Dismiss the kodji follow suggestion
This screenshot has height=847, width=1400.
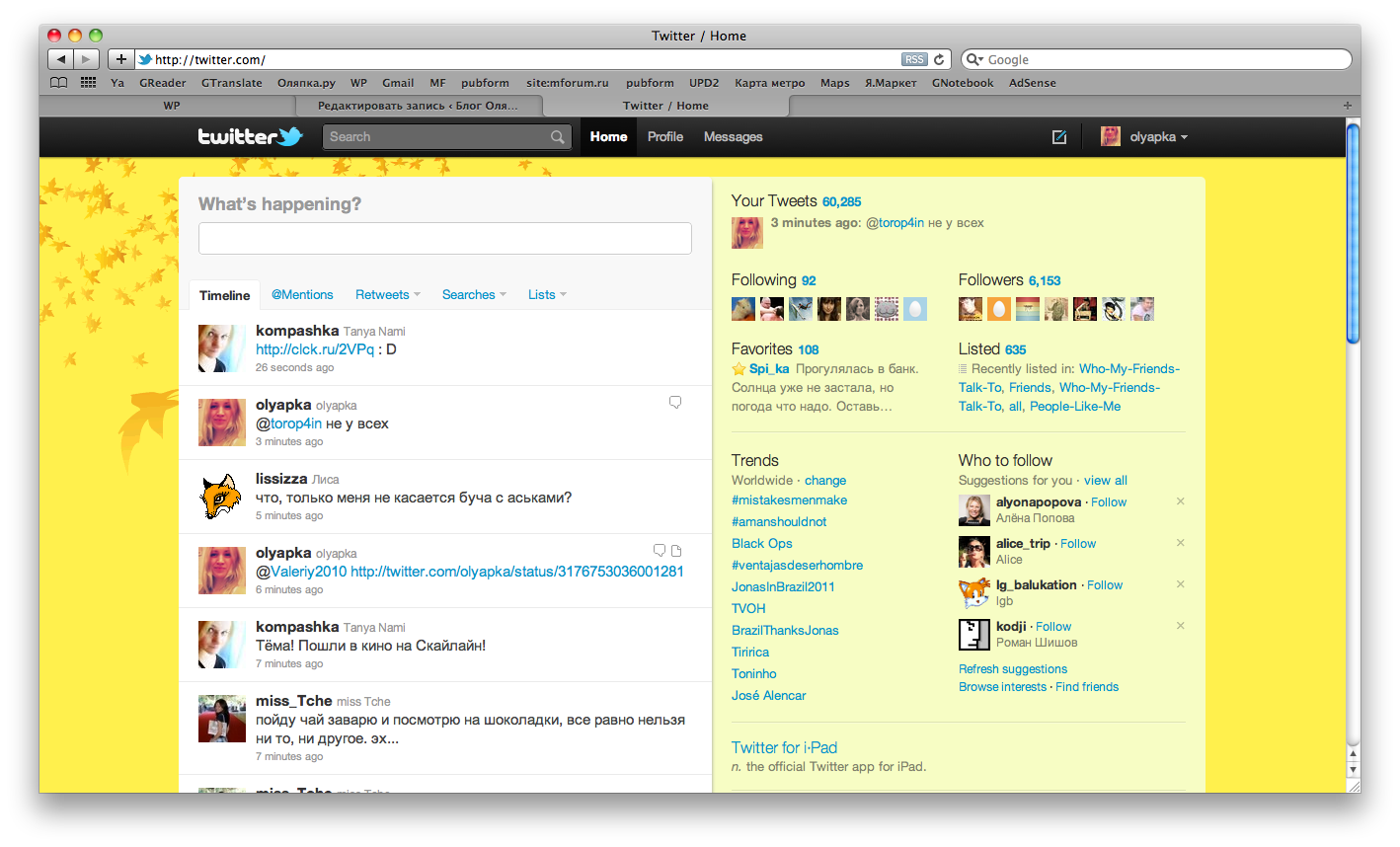[x=1180, y=626]
